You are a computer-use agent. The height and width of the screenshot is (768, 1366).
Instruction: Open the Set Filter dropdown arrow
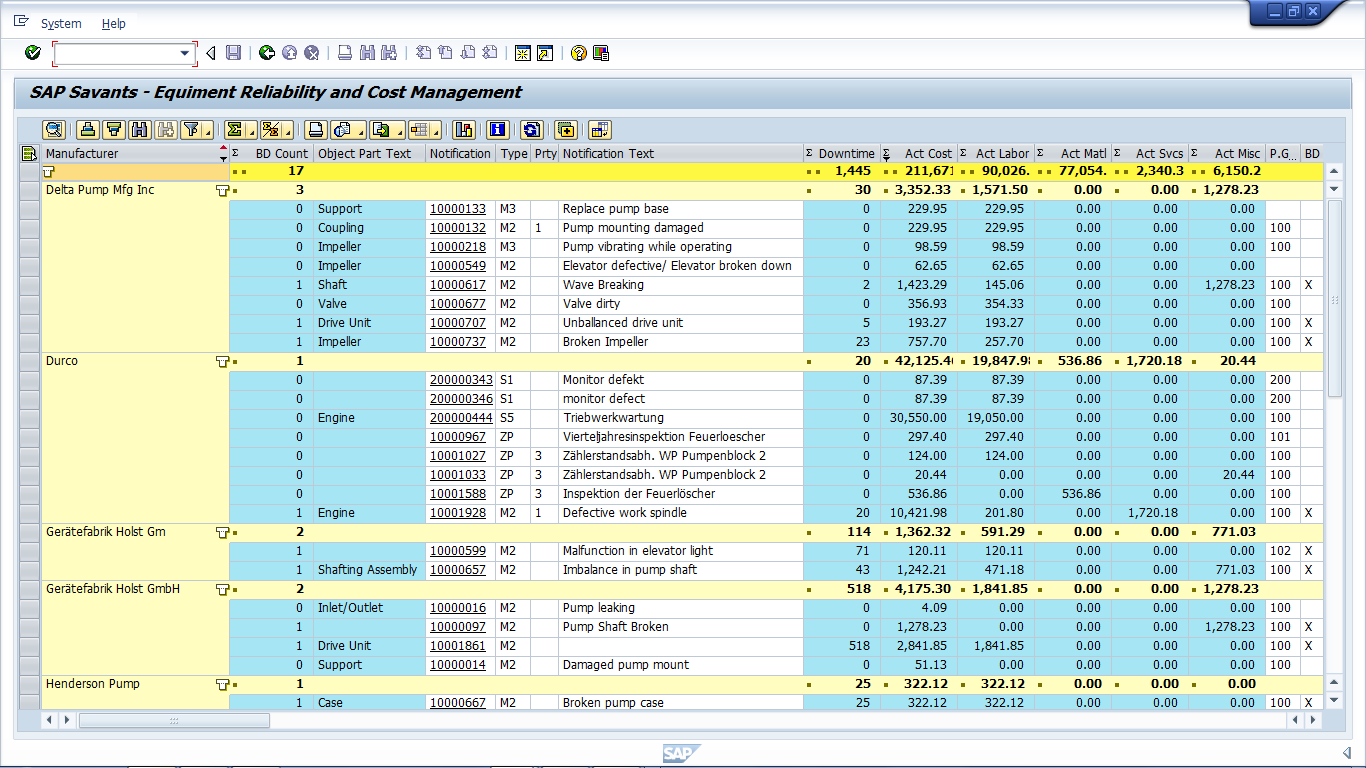tap(209, 130)
